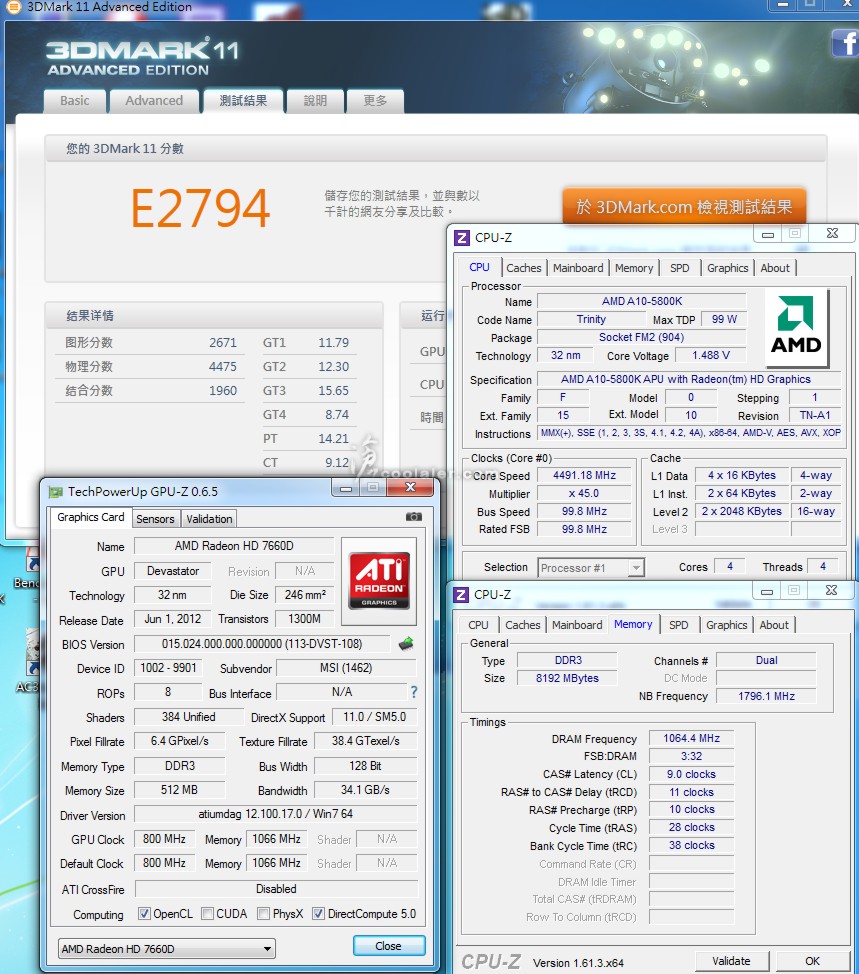Switch to the Advanced tab in 3DMark
This screenshot has height=974, width=859.
154,101
